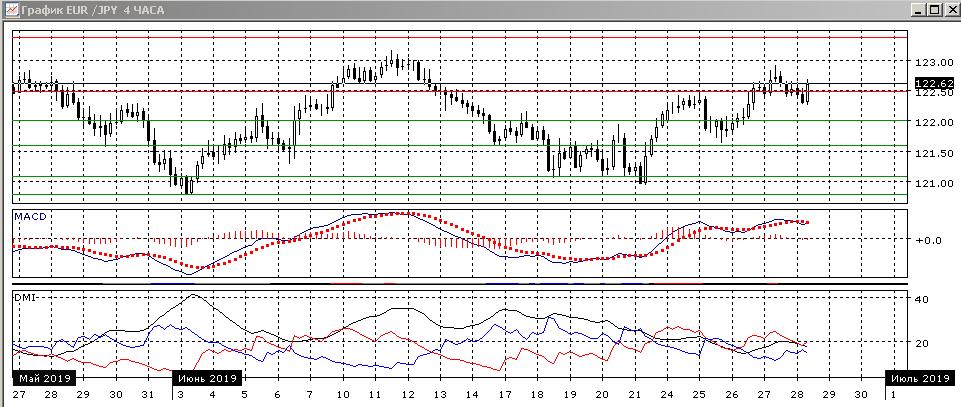
Task: Click date label 7 on time axis
Action: pyautogui.click(x=310, y=394)
